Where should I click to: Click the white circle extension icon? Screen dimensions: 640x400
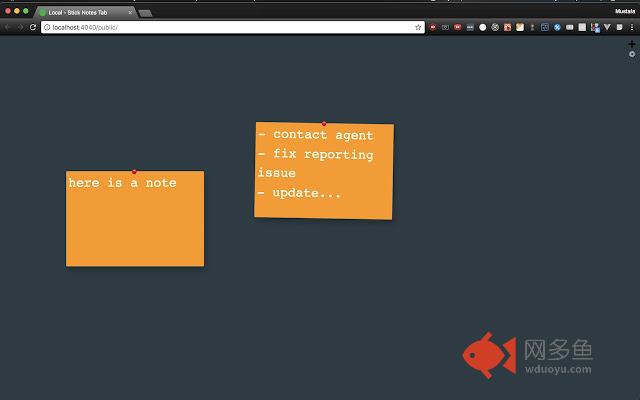coord(482,27)
